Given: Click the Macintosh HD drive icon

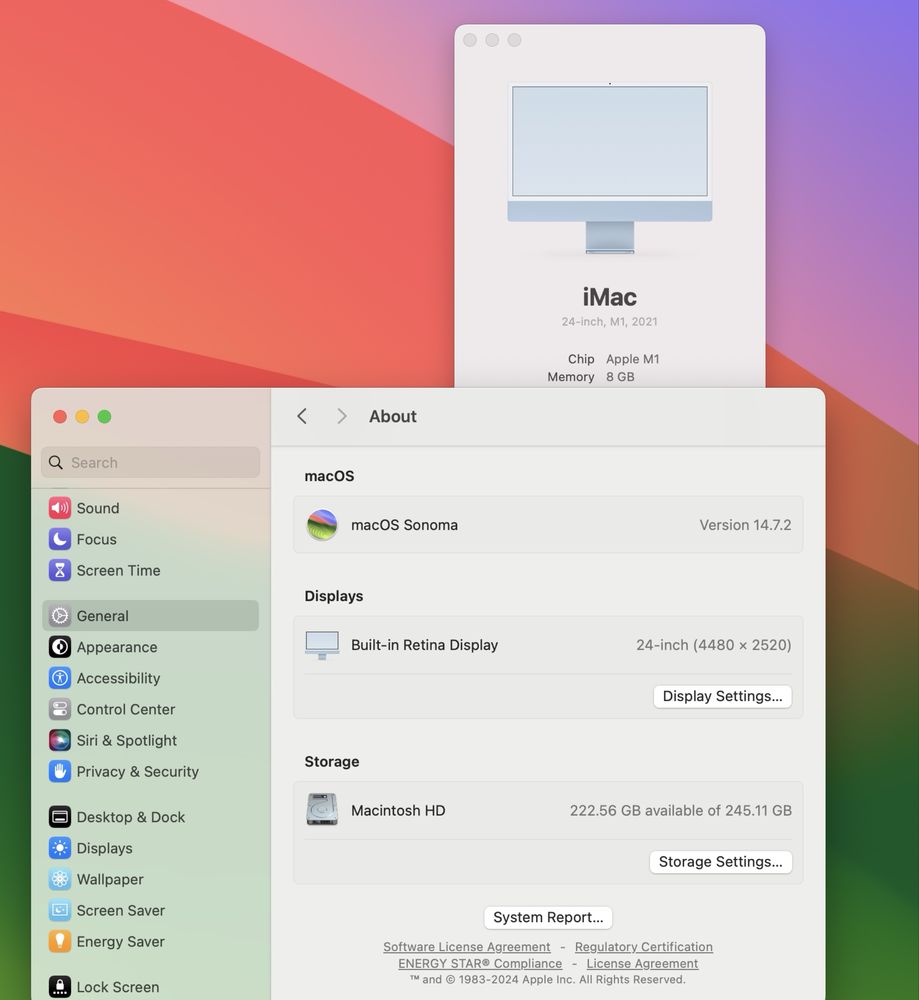Looking at the screenshot, I should click(x=322, y=810).
